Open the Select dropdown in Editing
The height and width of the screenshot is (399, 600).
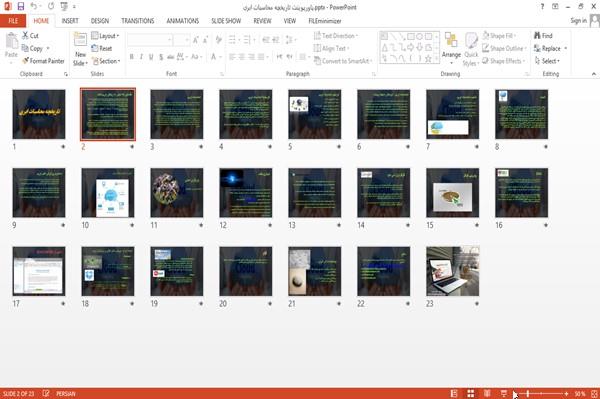pos(547,61)
